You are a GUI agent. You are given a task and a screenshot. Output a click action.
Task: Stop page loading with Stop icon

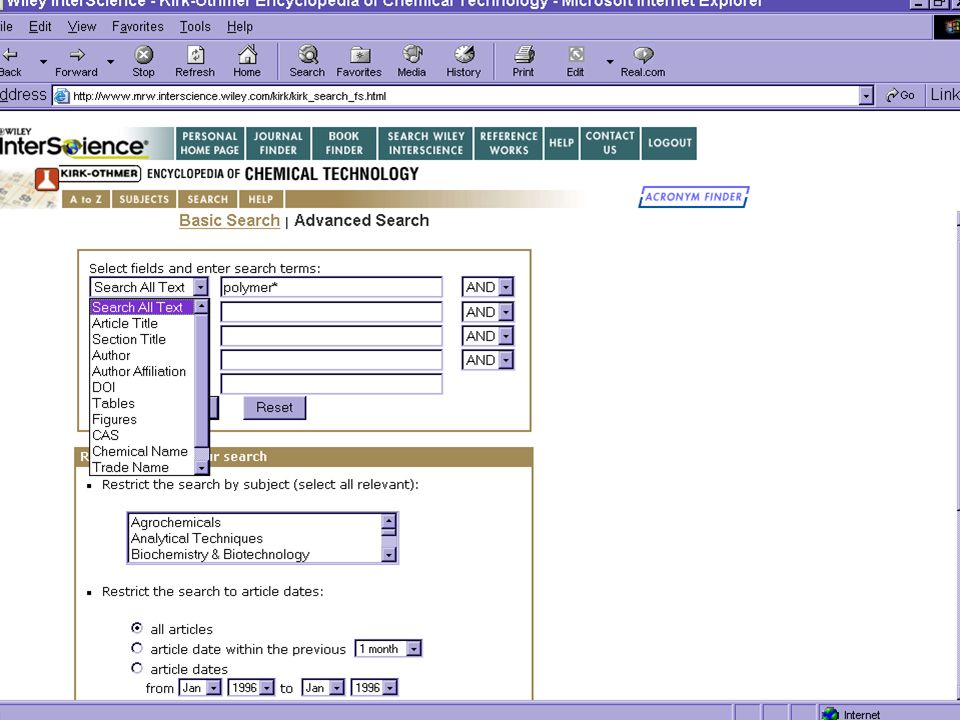[143, 55]
